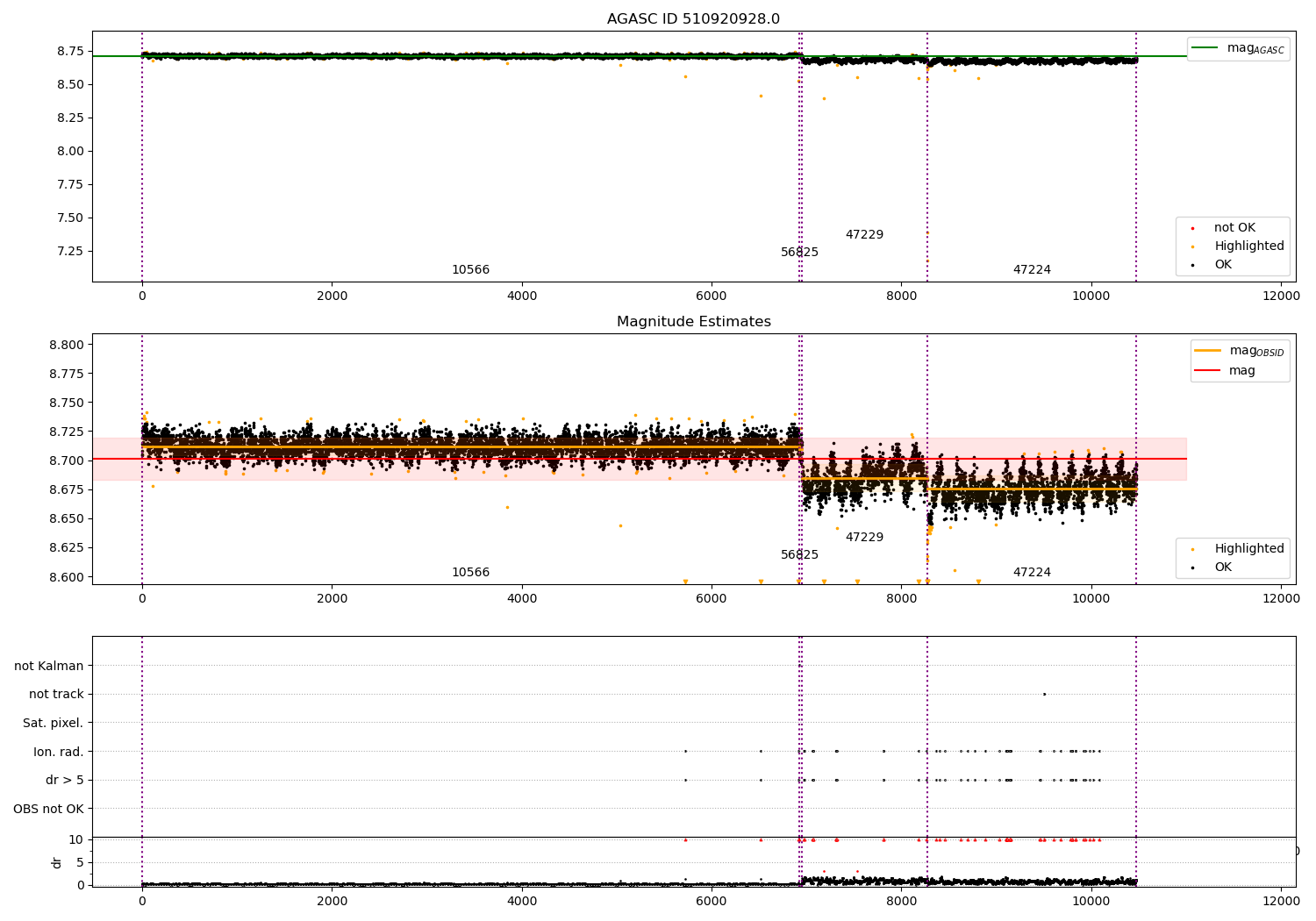
Task: Click obsid label 47224 in Magnitude Estimates plot
Action: point(1032,573)
